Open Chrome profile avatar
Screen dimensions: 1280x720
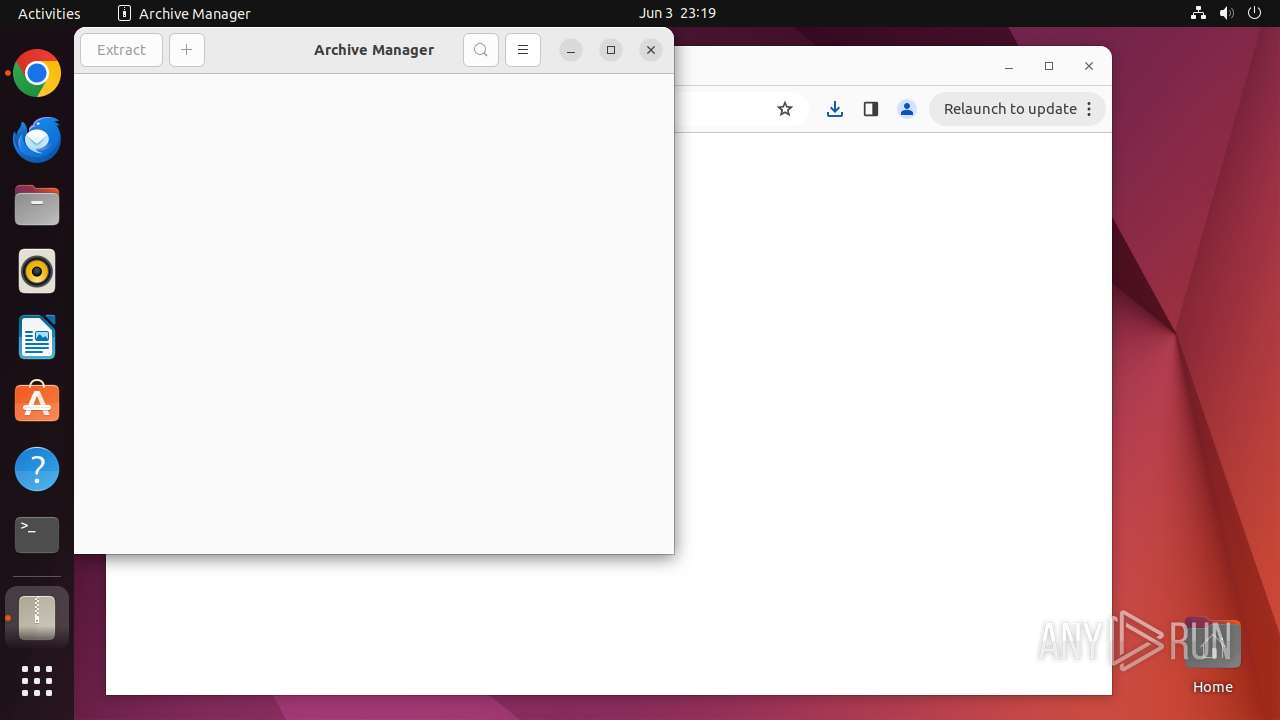(x=907, y=109)
